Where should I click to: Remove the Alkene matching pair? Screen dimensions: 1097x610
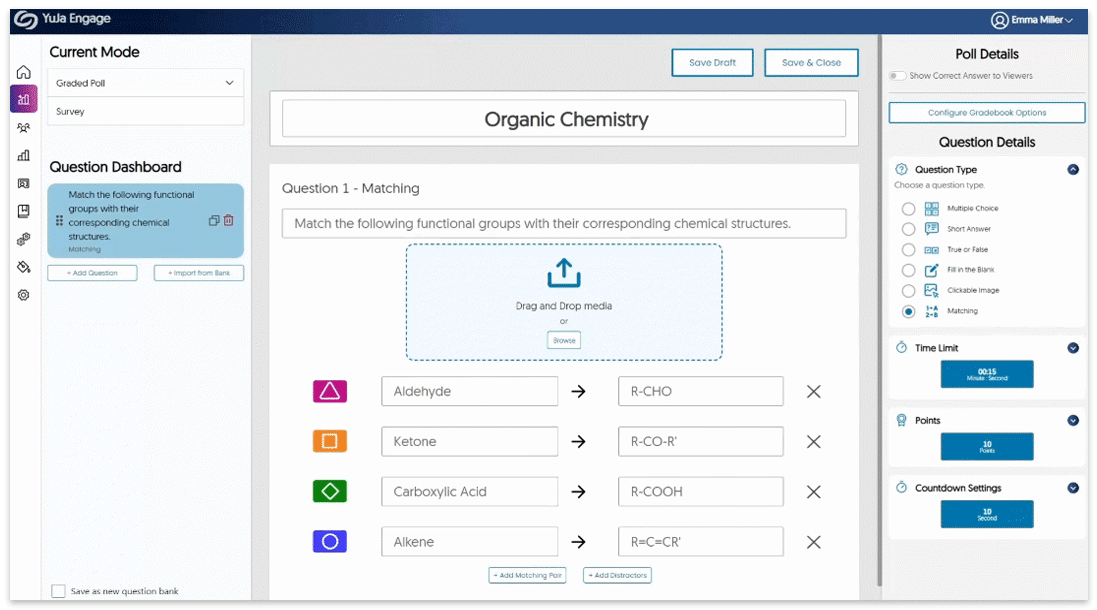point(813,542)
